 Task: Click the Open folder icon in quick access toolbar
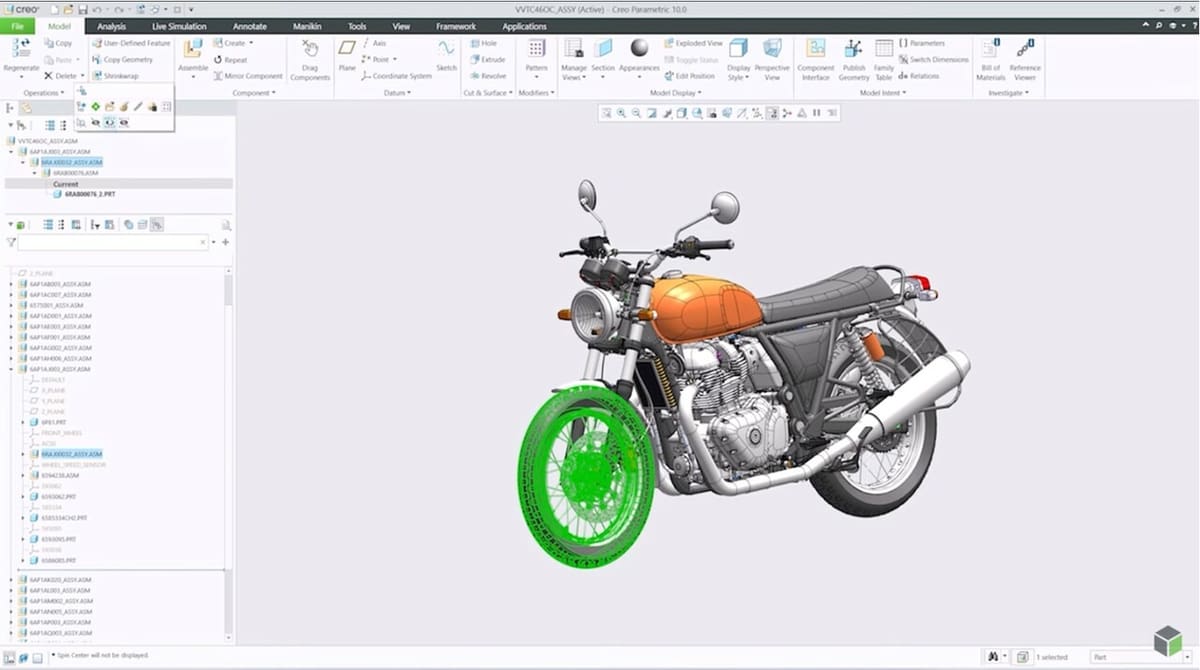click(x=67, y=10)
